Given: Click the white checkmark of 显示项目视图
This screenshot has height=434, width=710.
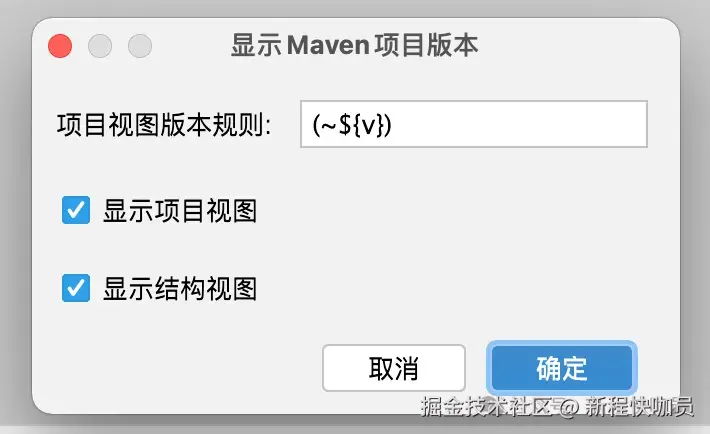Looking at the screenshot, I should pyautogui.click(x=76, y=210).
